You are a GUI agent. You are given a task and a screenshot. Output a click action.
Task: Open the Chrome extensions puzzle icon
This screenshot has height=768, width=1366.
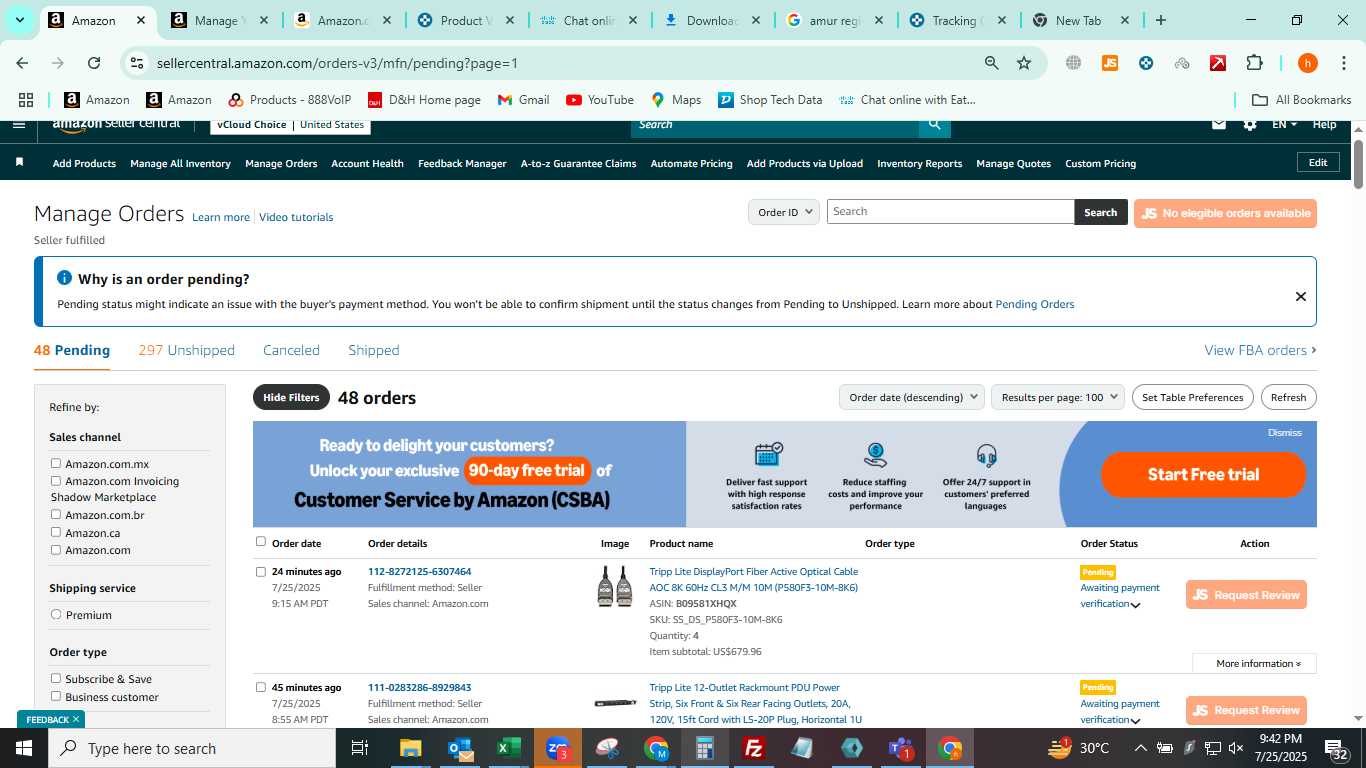[x=1254, y=63]
